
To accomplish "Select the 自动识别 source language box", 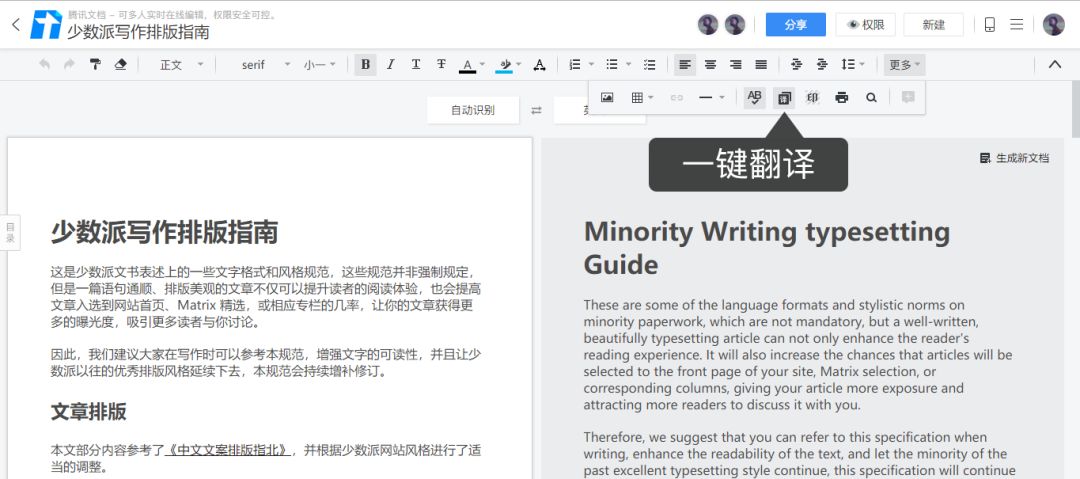I will [x=473, y=110].
